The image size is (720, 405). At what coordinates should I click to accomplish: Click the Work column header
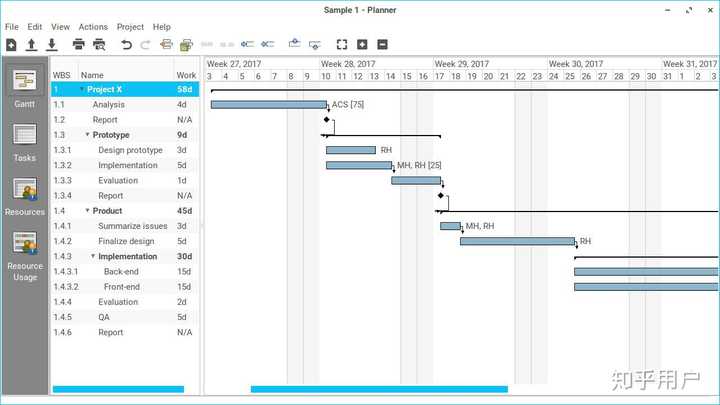186,75
